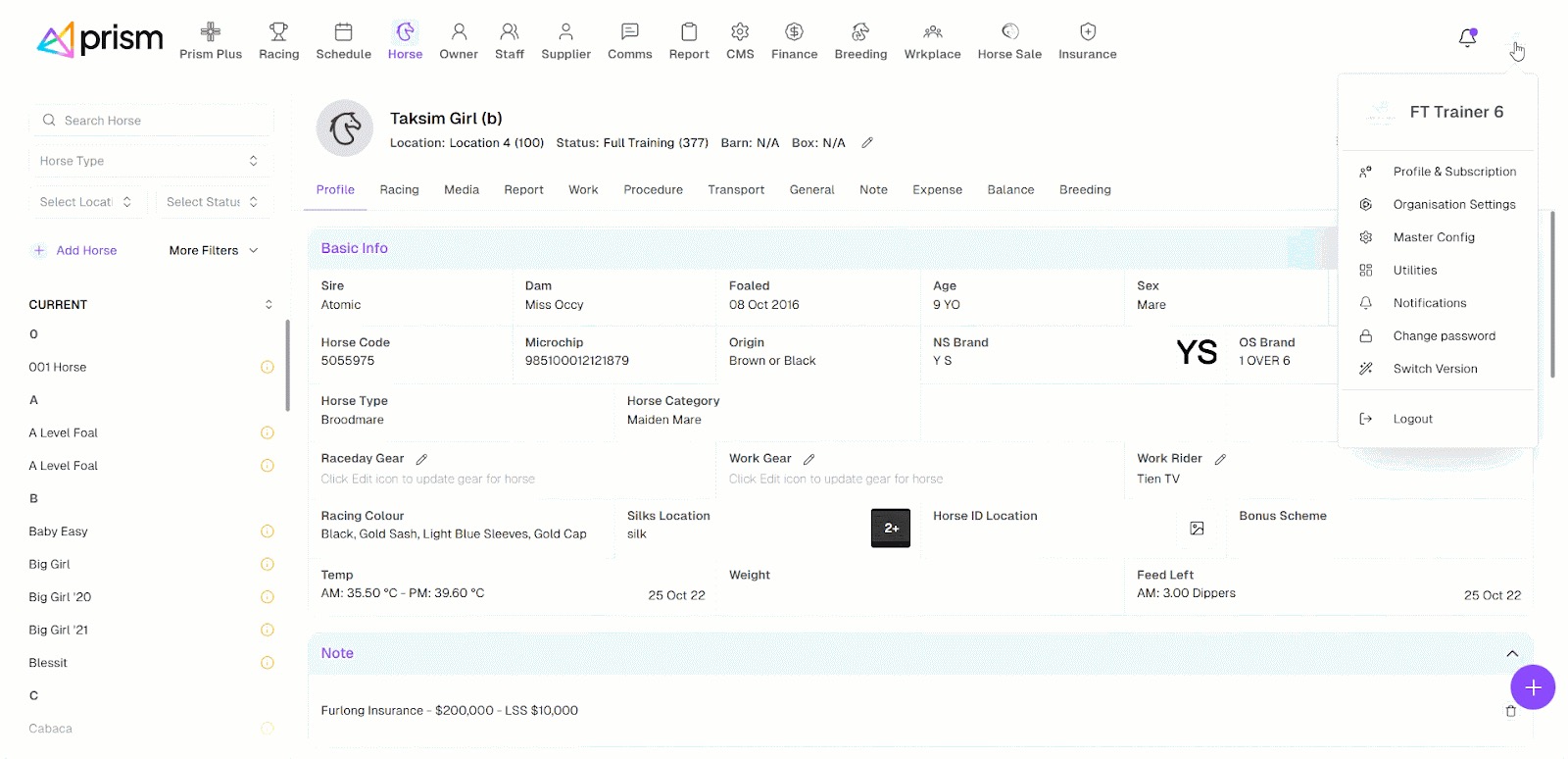Click the Work Rider edit pencil
Viewport: 1568px width, 759px height.
pos(1220,459)
